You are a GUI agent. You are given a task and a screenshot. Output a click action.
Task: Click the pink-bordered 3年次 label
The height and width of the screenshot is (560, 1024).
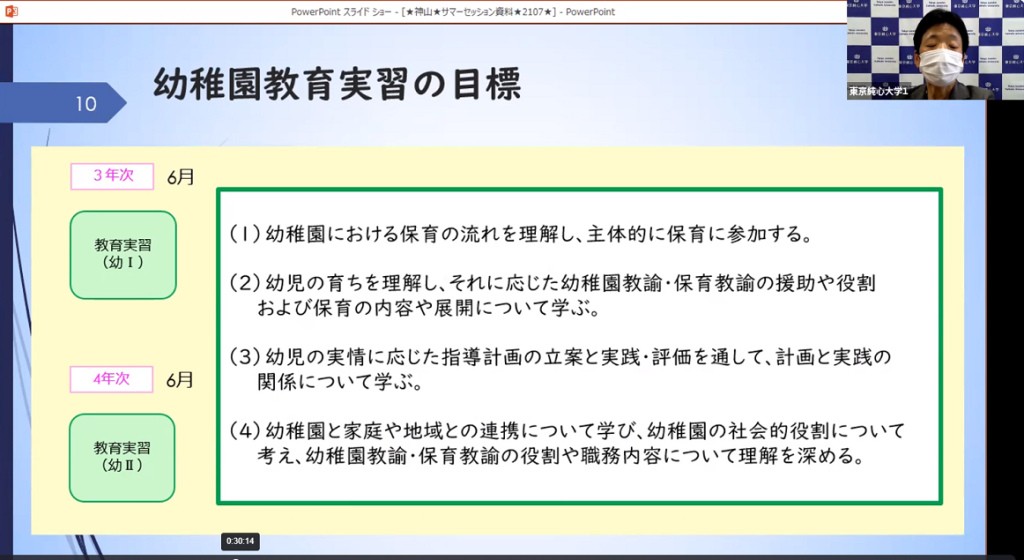[x=111, y=176]
